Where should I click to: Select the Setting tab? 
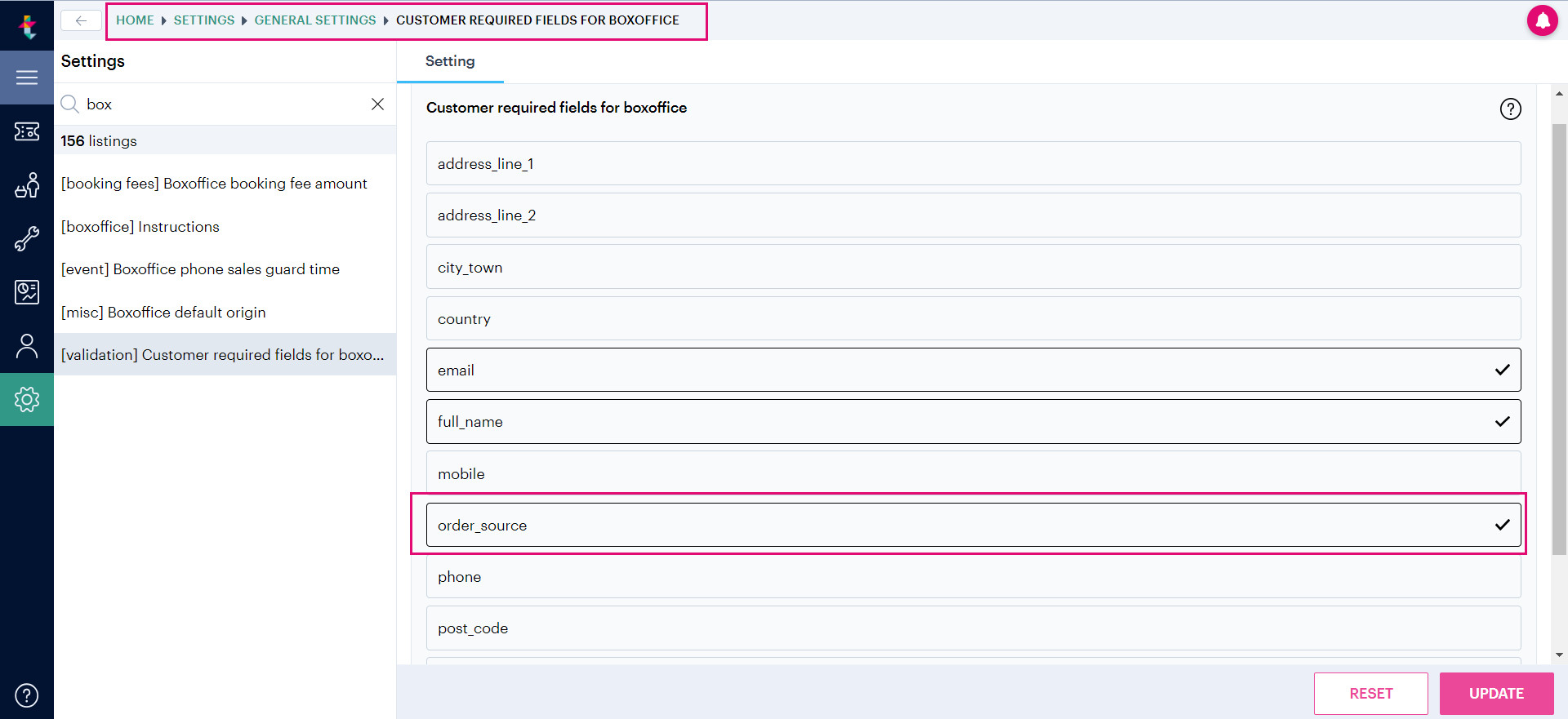coord(450,61)
